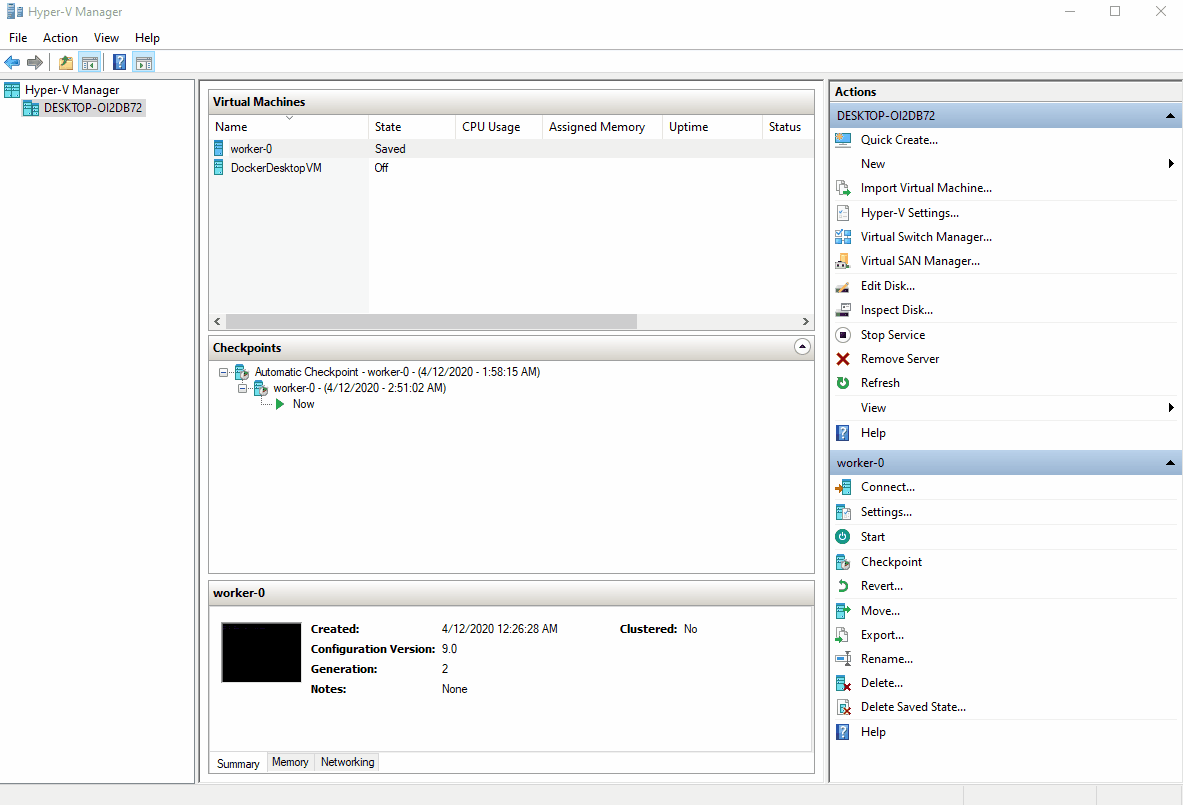Collapse the DESKTOP-OI2DB72 actions section arrow

coord(1170,115)
